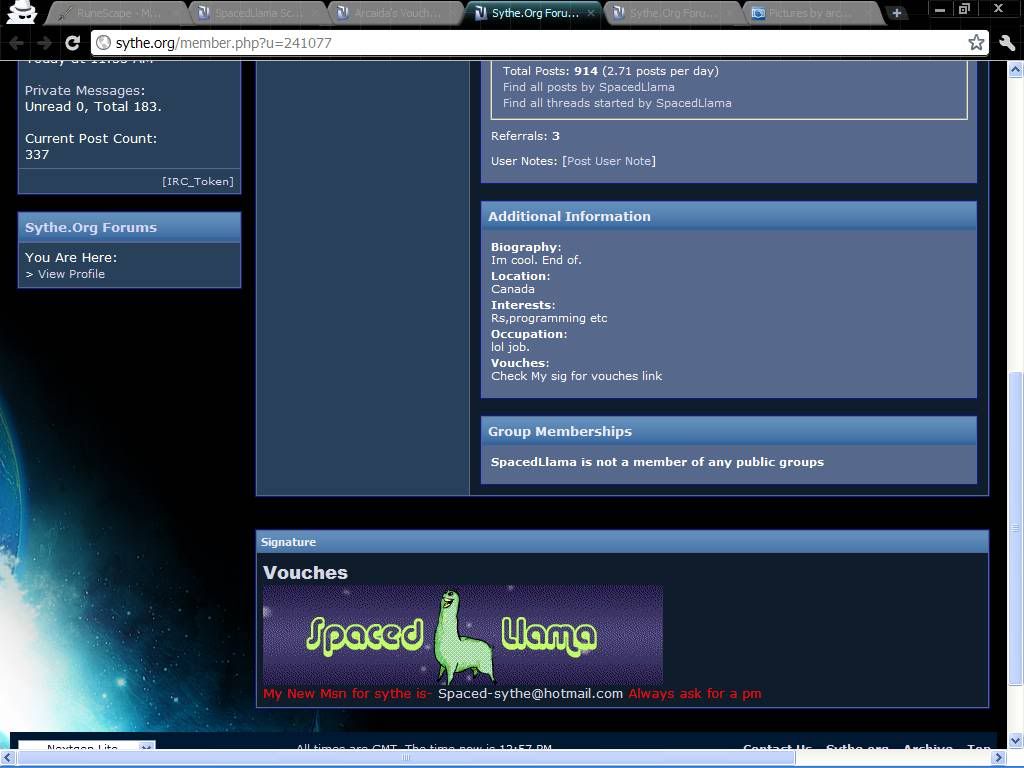Select the active Sythe.Org Forums tab
Screen dimensions: 1024x768
(534, 13)
